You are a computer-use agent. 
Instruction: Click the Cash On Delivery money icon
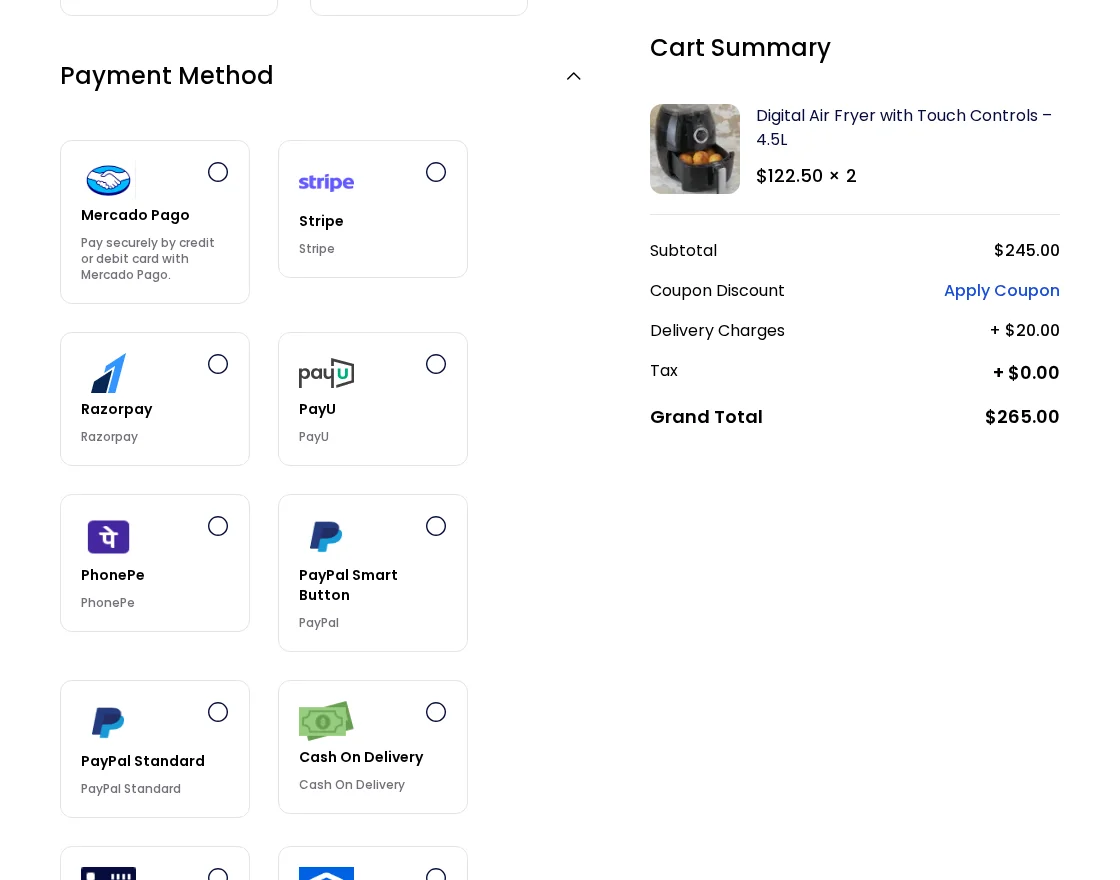326,720
